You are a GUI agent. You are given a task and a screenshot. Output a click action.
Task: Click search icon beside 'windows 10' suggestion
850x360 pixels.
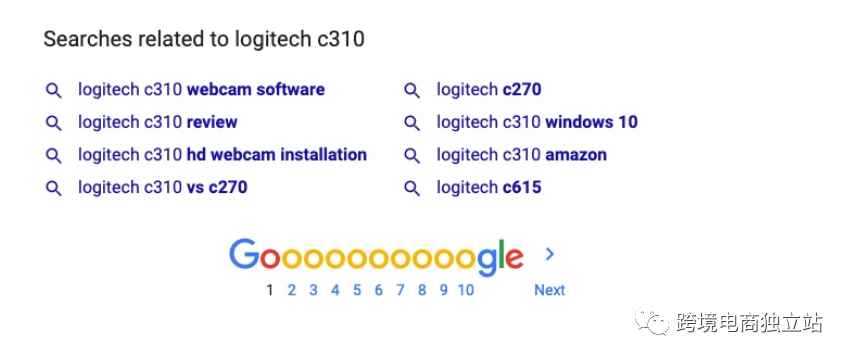coord(412,123)
